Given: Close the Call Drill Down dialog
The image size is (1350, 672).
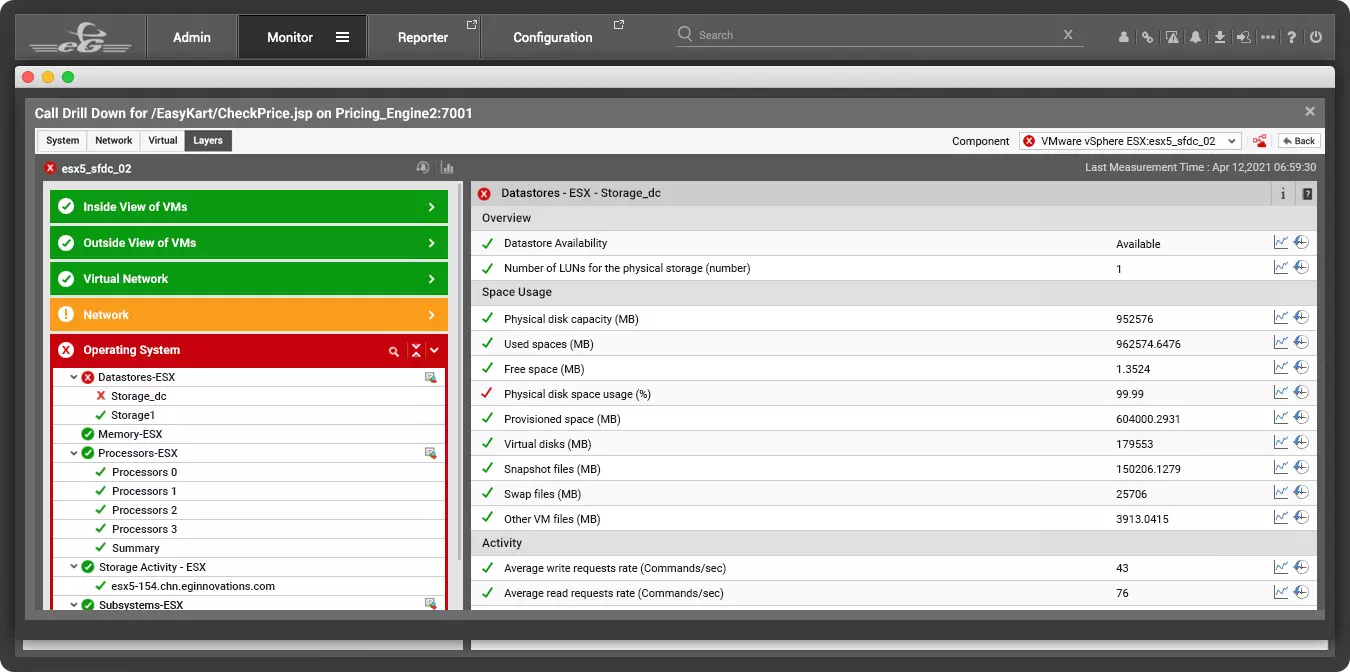Looking at the screenshot, I should coord(1310,112).
